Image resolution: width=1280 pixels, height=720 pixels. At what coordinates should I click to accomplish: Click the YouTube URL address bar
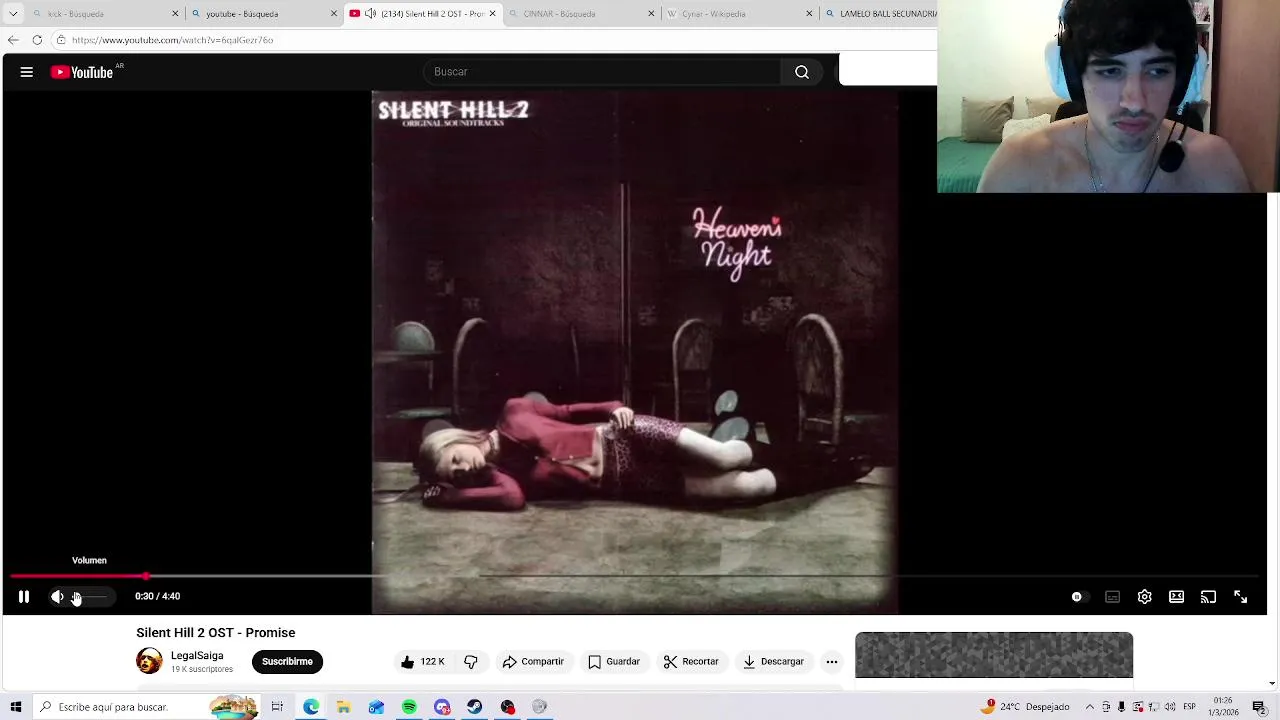point(495,40)
